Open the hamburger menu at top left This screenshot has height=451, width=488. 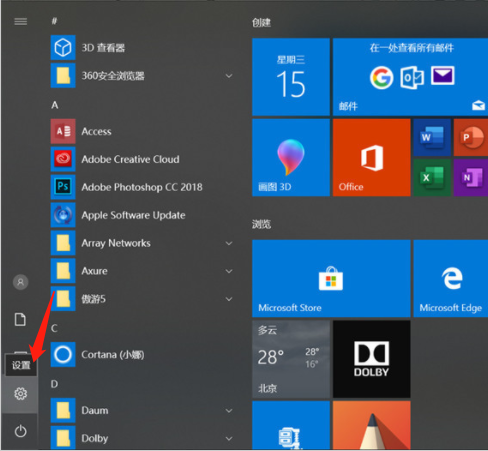21,22
